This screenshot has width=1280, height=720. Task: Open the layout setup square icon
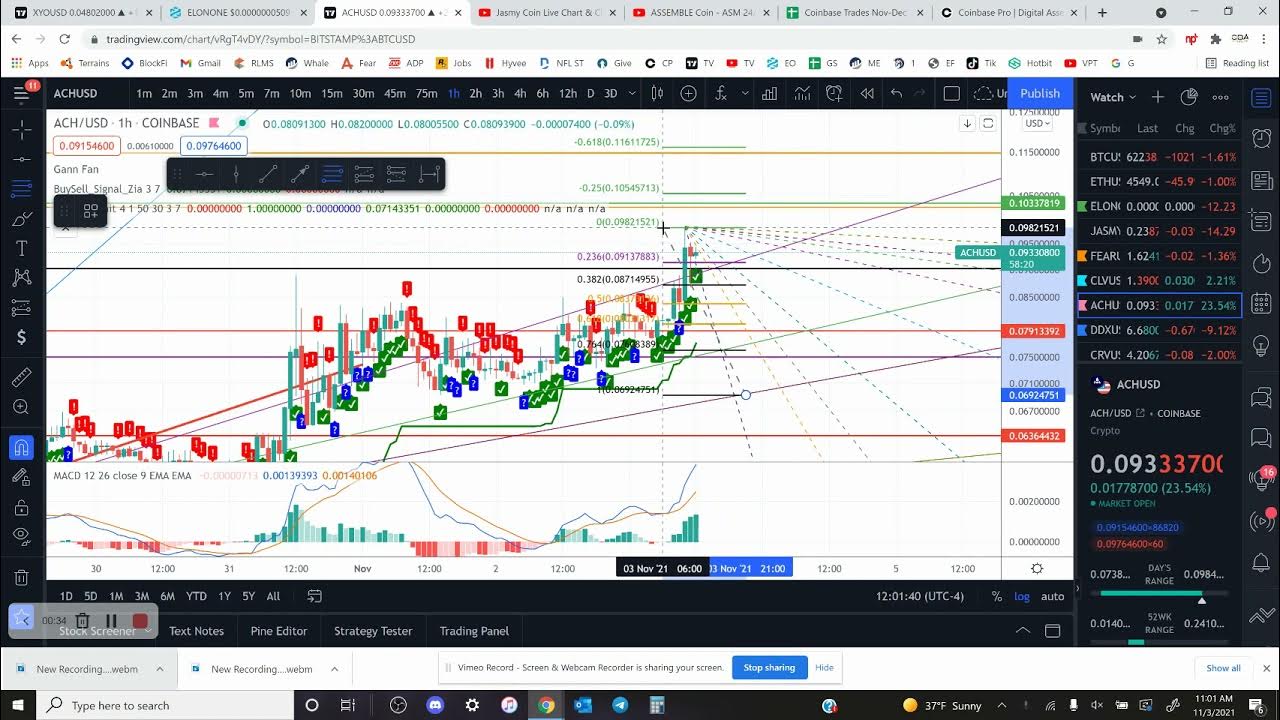coord(952,94)
